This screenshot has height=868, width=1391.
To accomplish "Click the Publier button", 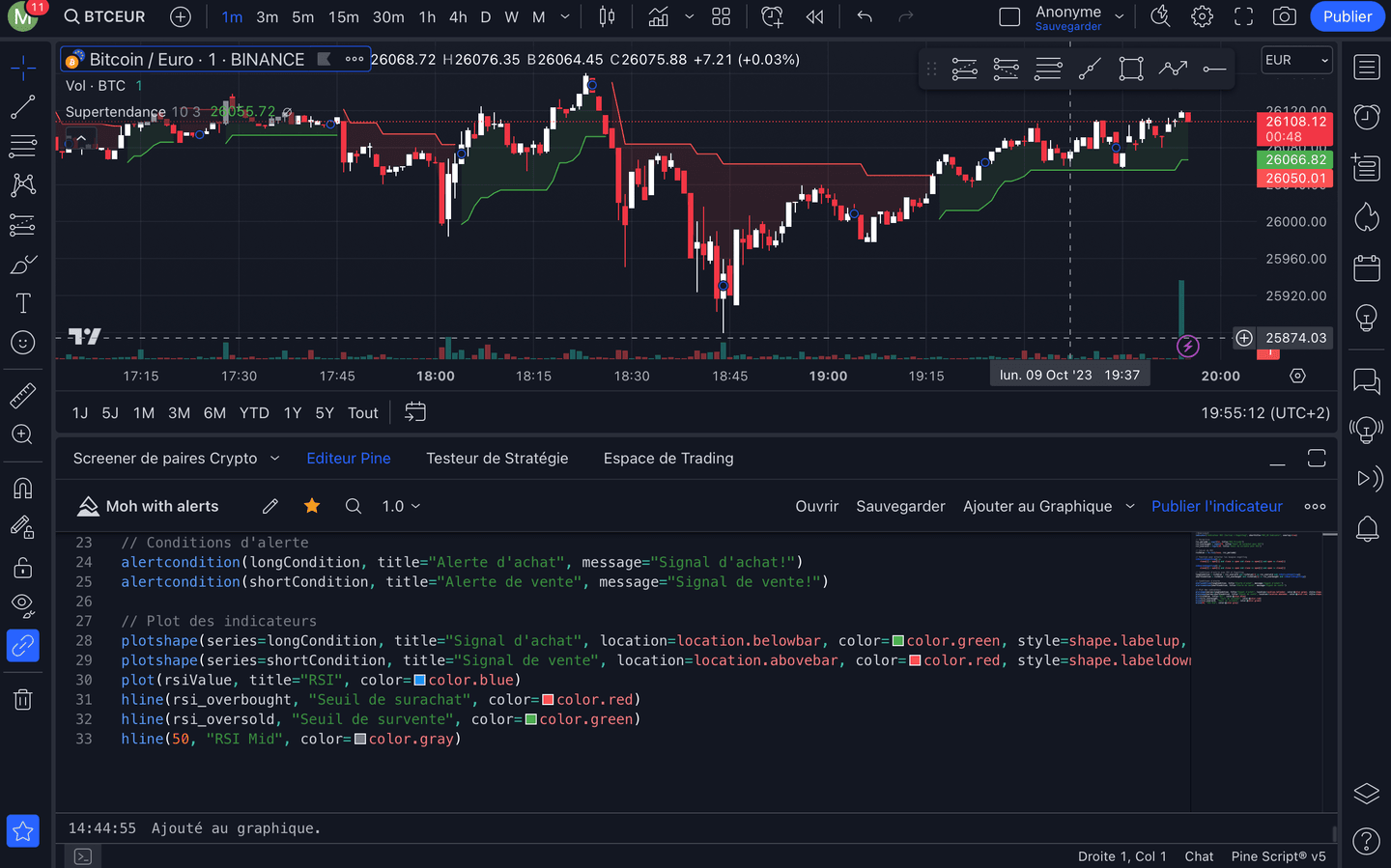I will (1347, 16).
